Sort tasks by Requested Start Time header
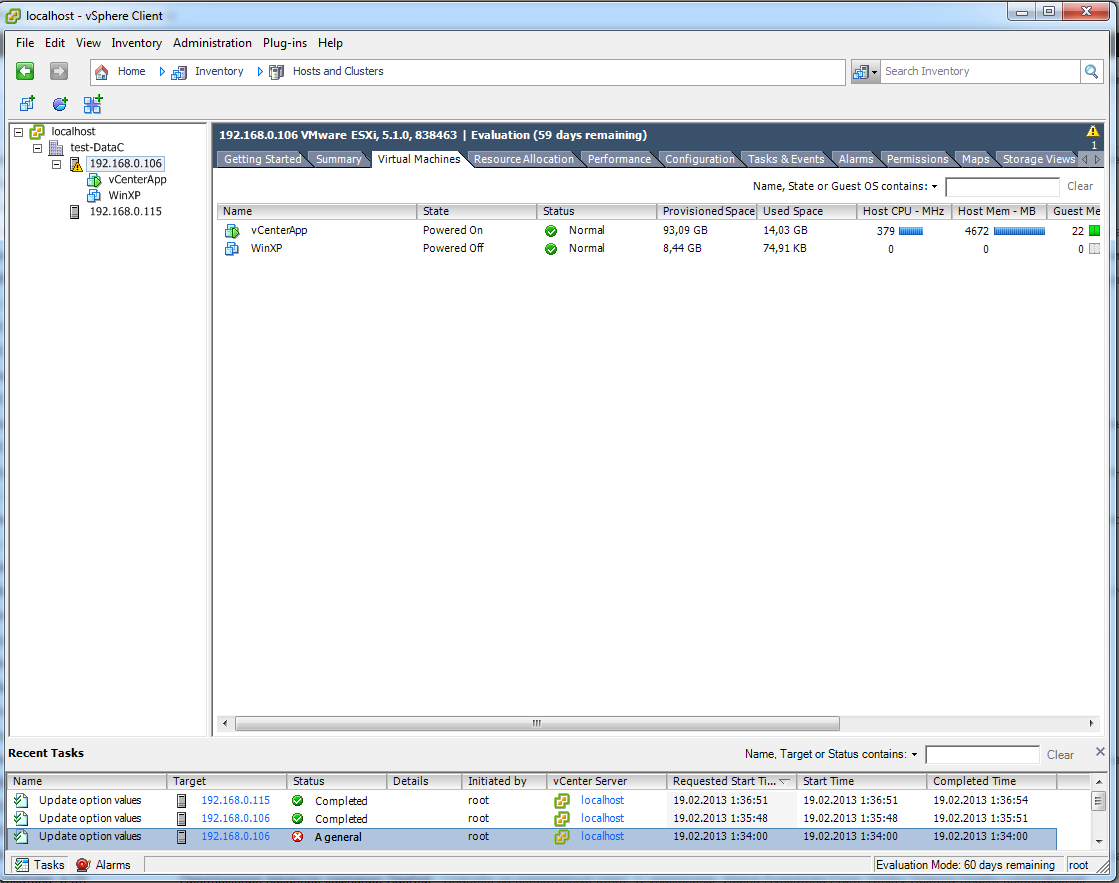Viewport: 1119px width, 883px height. [x=731, y=782]
